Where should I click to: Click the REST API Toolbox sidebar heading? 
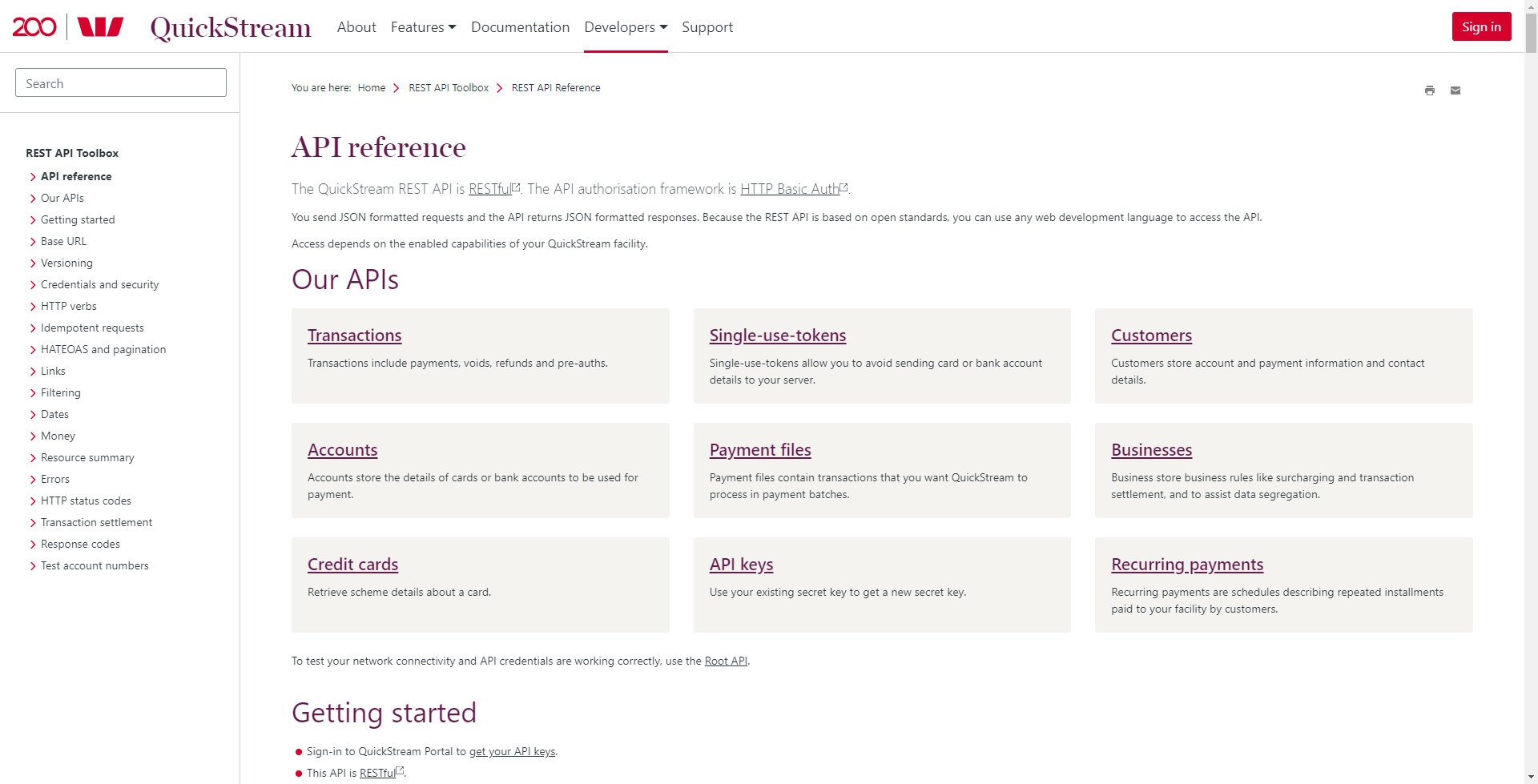(72, 153)
